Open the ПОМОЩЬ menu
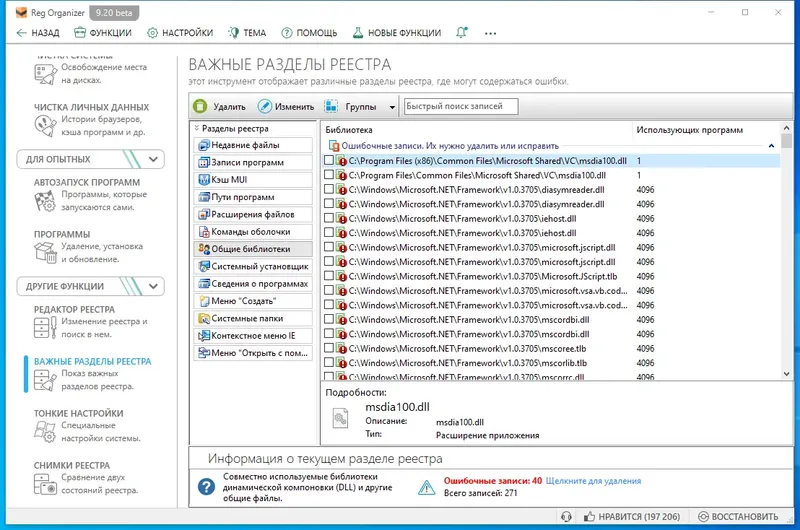The height and width of the screenshot is (530, 800). pos(309,33)
